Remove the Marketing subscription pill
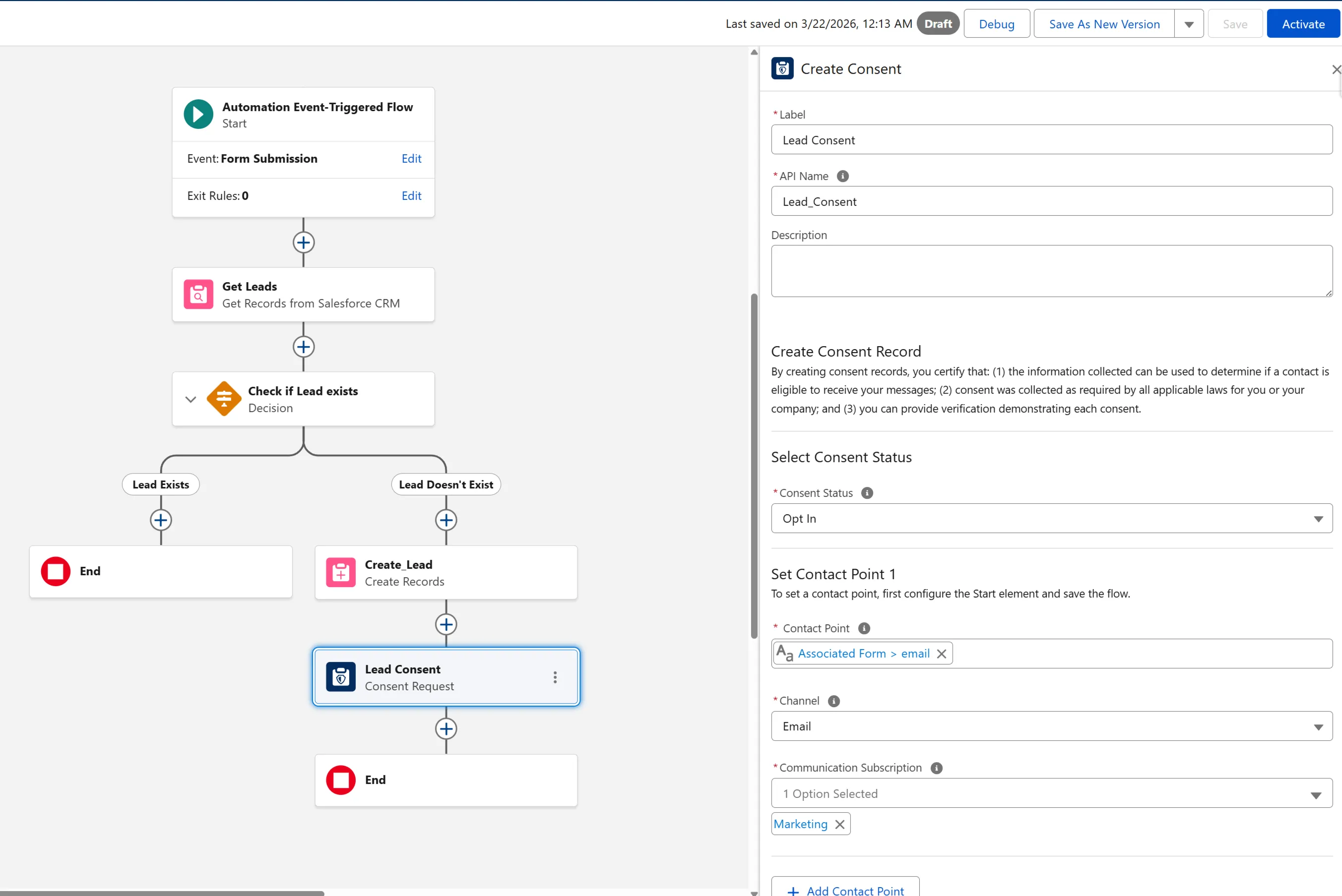Image resolution: width=1342 pixels, height=896 pixels. click(839, 824)
